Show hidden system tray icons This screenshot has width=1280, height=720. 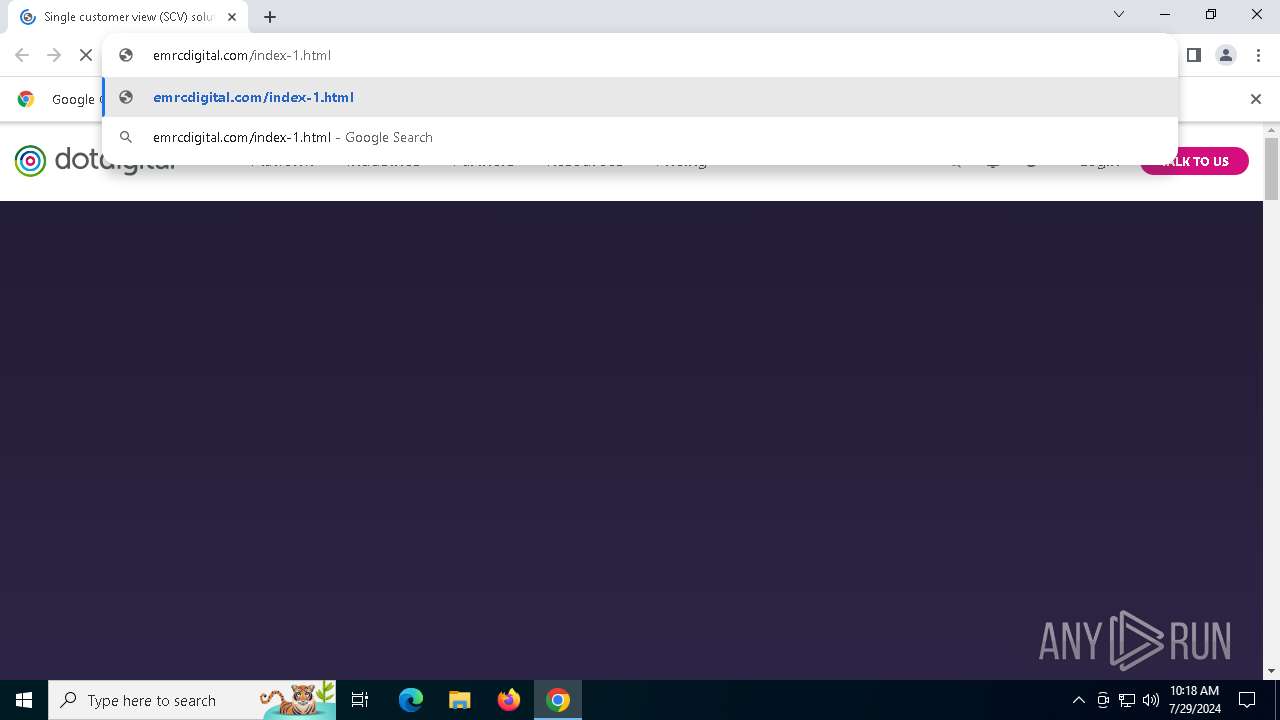1078,700
